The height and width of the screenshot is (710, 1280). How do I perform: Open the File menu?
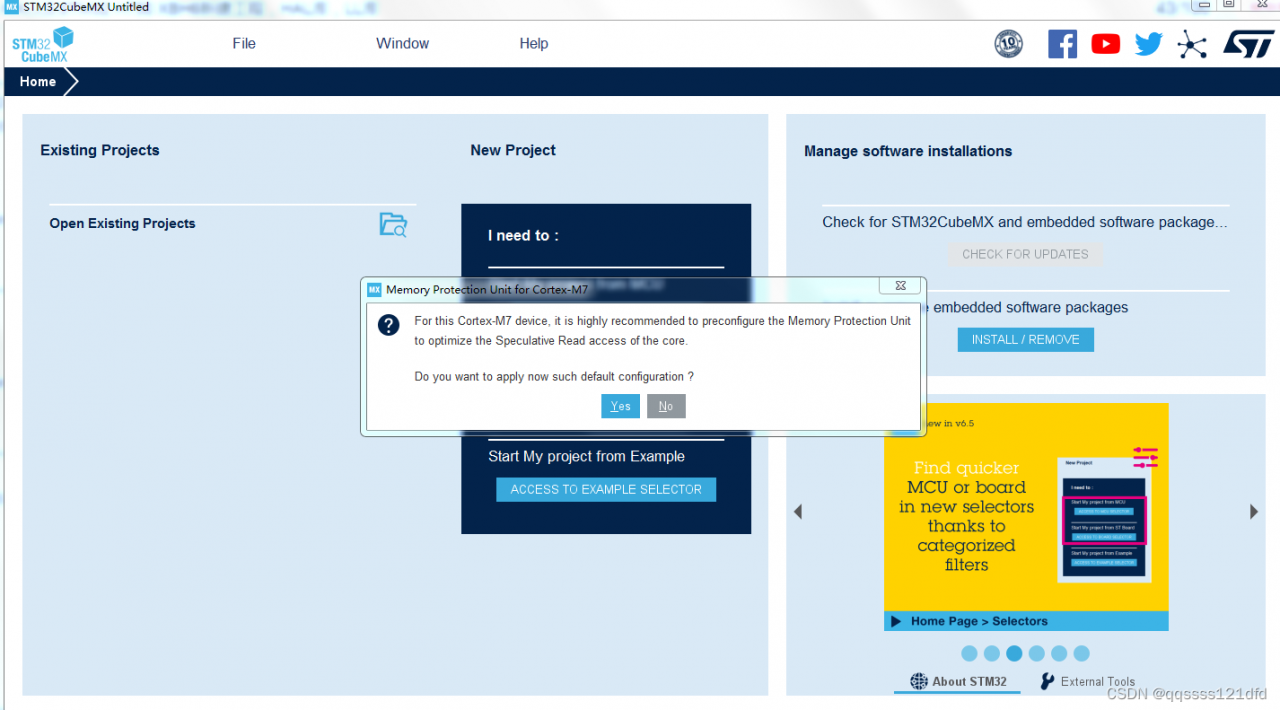click(244, 43)
